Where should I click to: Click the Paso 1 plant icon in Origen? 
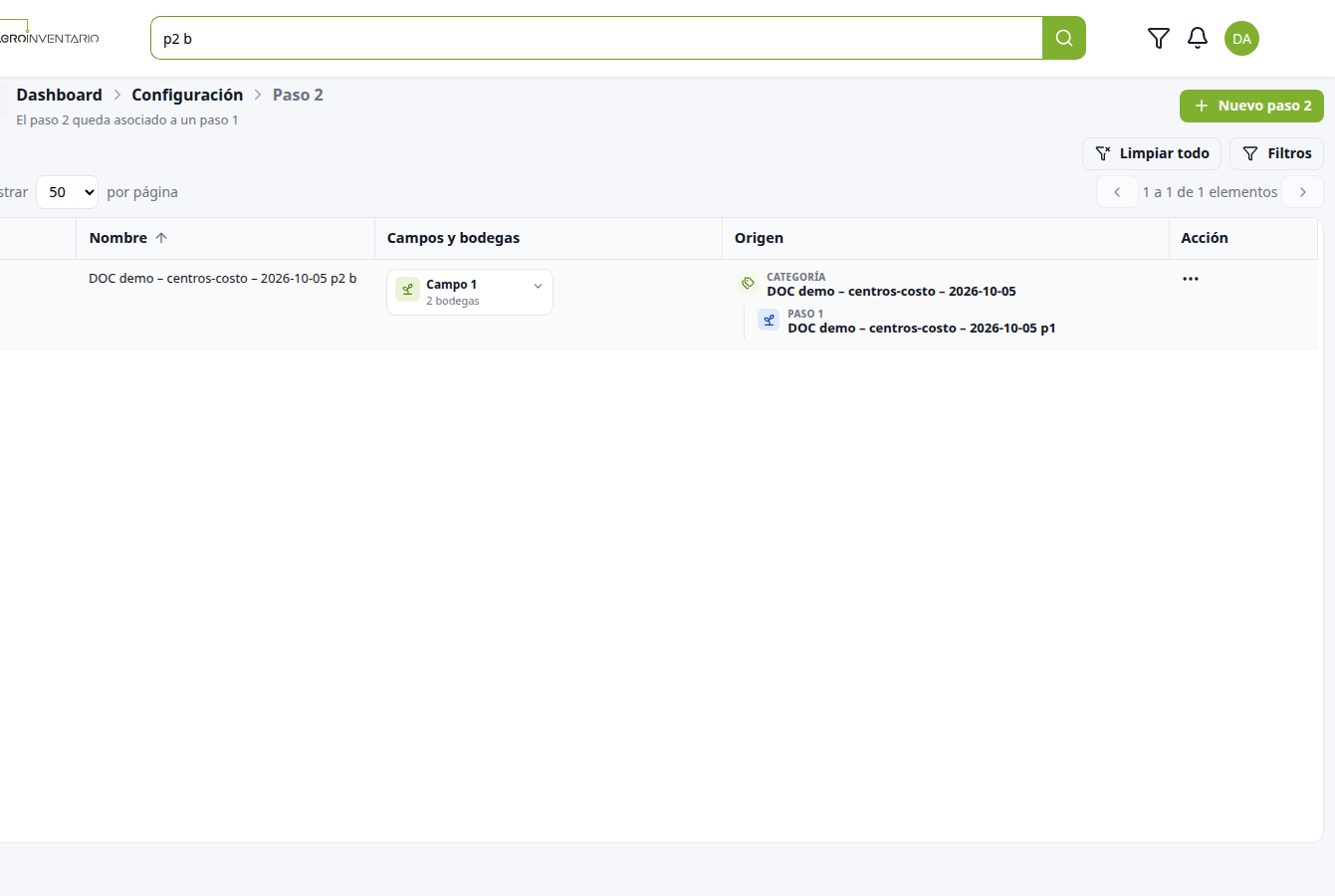[x=769, y=320]
